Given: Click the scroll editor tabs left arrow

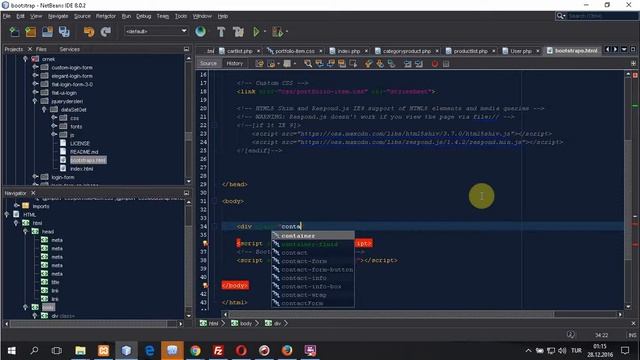Looking at the screenshot, I should pyautogui.click(x=607, y=49).
